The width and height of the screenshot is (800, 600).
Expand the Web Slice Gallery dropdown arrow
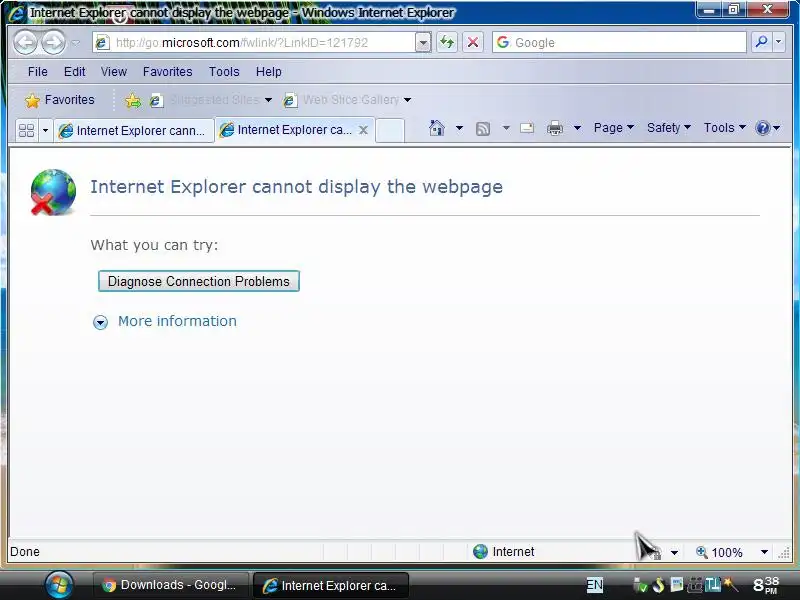pos(408,100)
